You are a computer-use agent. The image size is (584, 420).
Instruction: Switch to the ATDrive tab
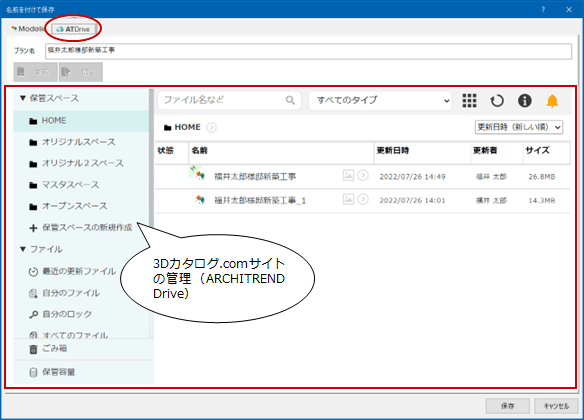click(73, 29)
